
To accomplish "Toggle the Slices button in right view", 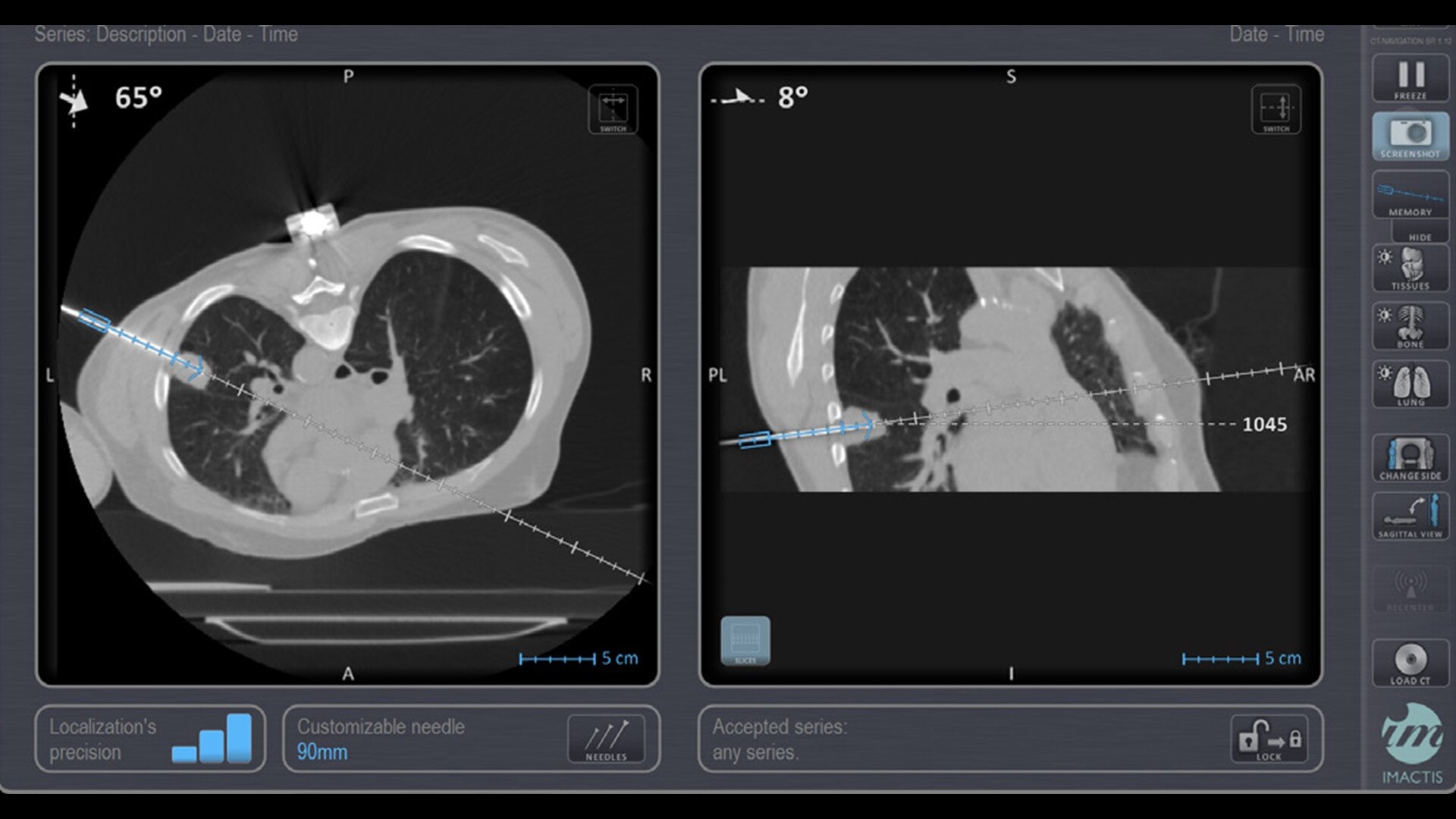I will click(745, 641).
